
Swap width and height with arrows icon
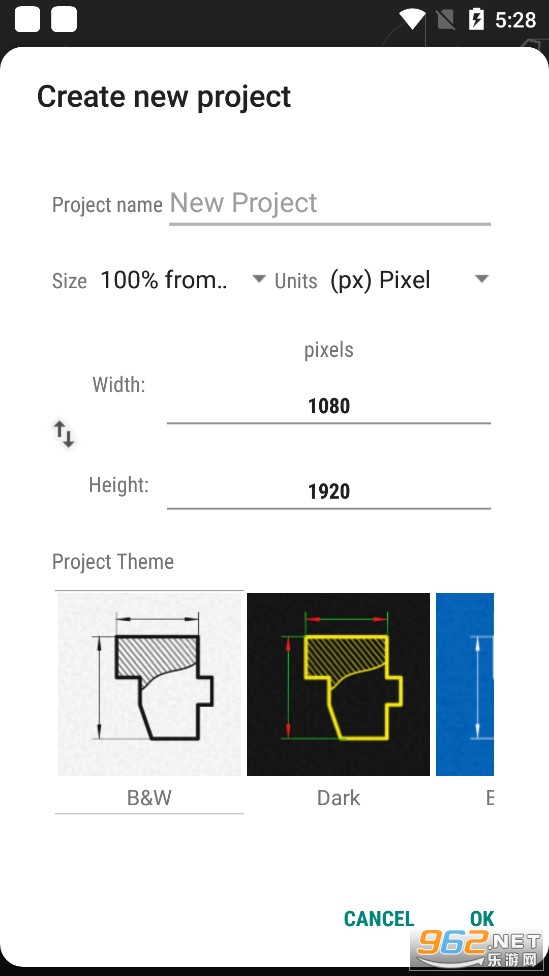coord(63,434)
